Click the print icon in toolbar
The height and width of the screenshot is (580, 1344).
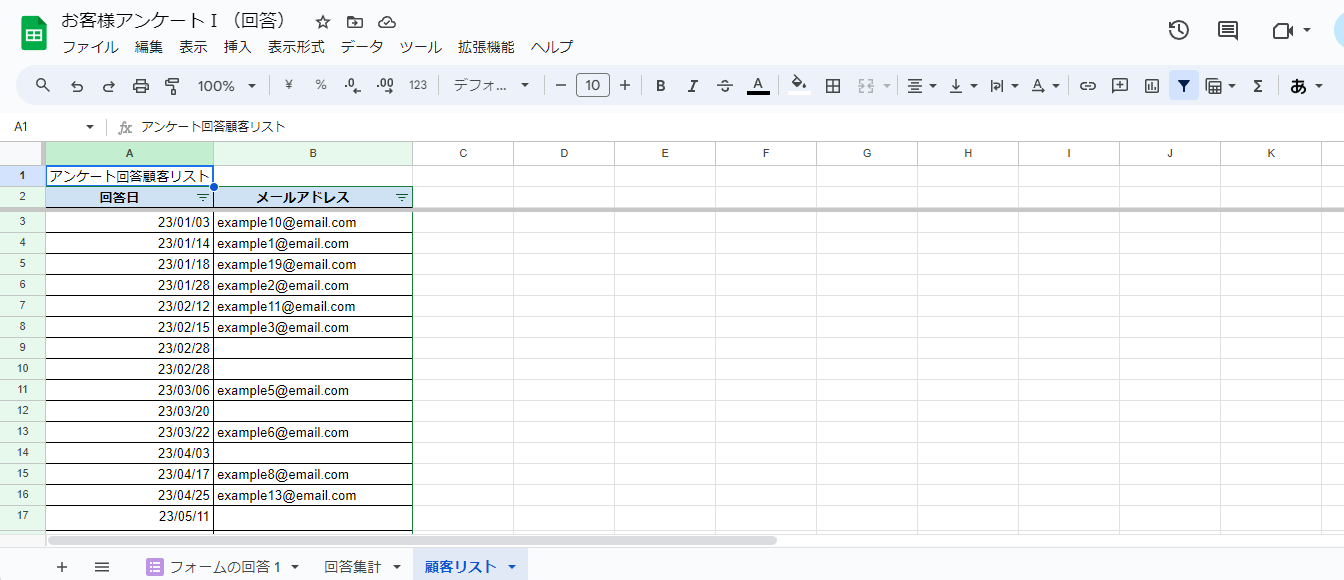tap(140, 86)
